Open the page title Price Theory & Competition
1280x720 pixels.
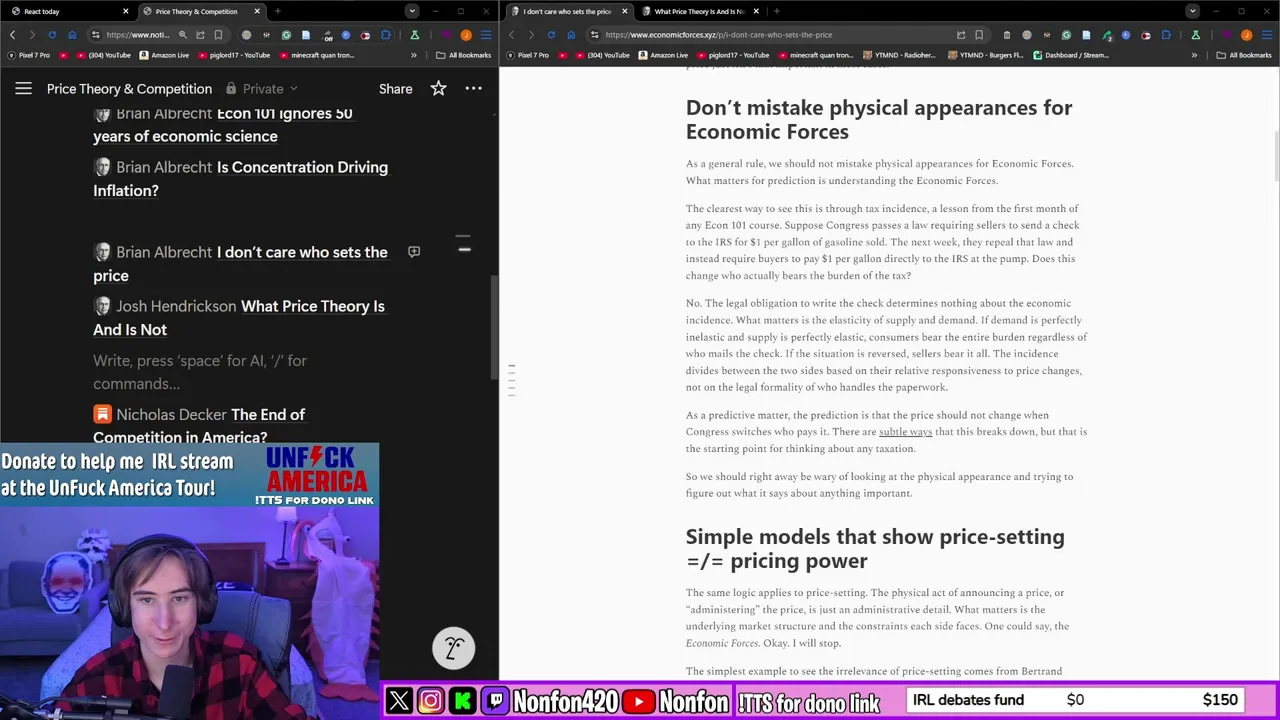click(x=129, y=88)
